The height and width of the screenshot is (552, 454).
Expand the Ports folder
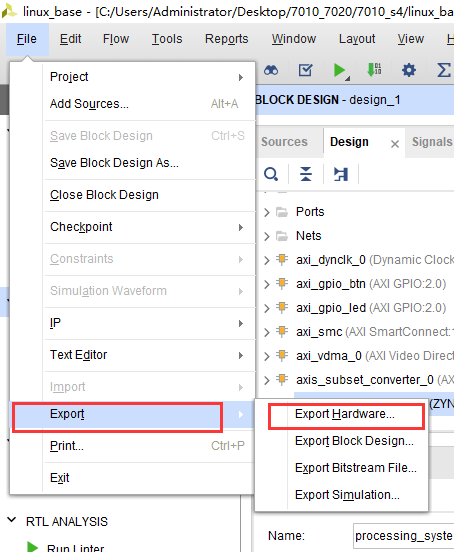[x=267, y=212]
